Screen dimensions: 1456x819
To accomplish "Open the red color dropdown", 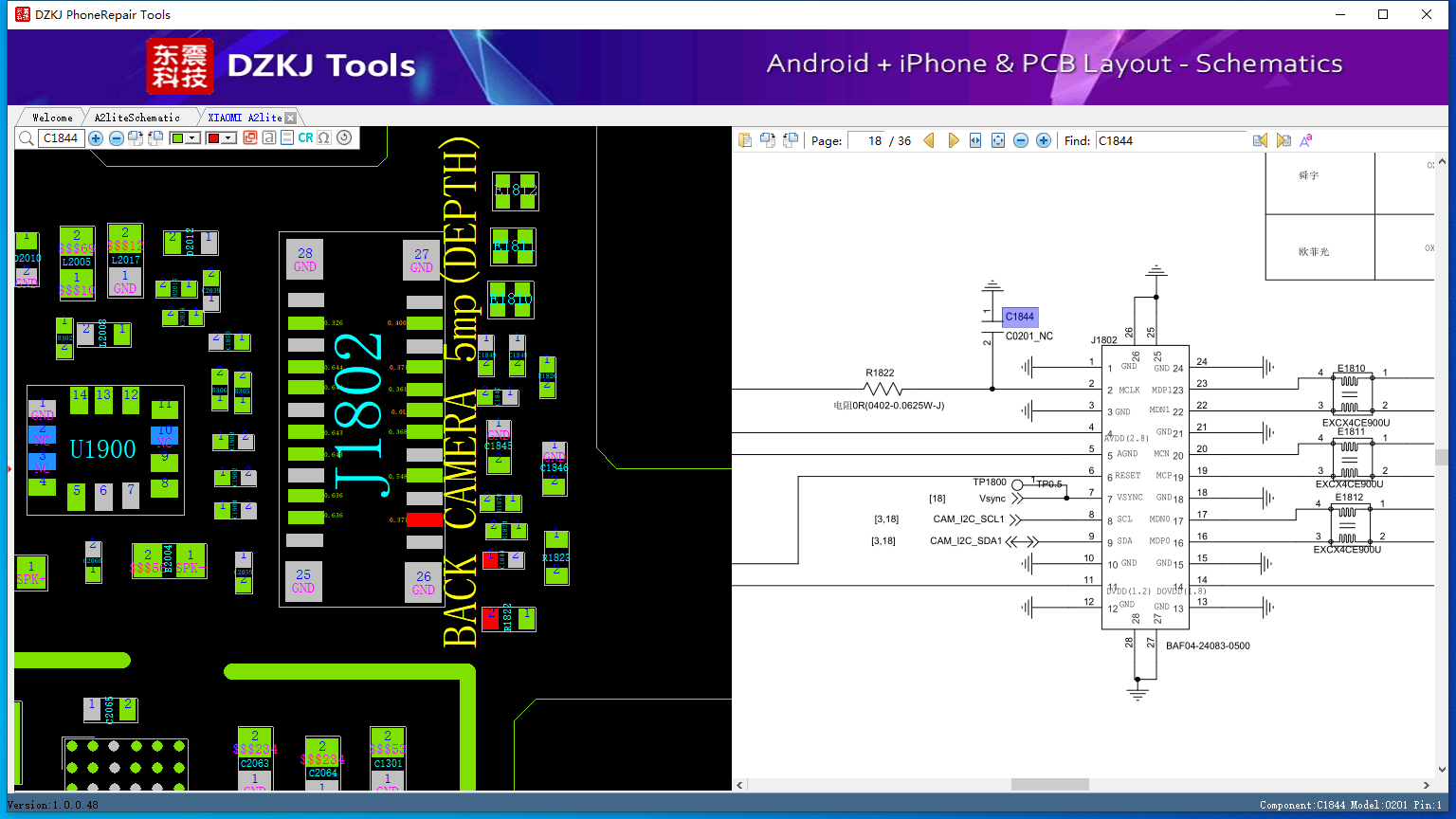I will (228, 138).
